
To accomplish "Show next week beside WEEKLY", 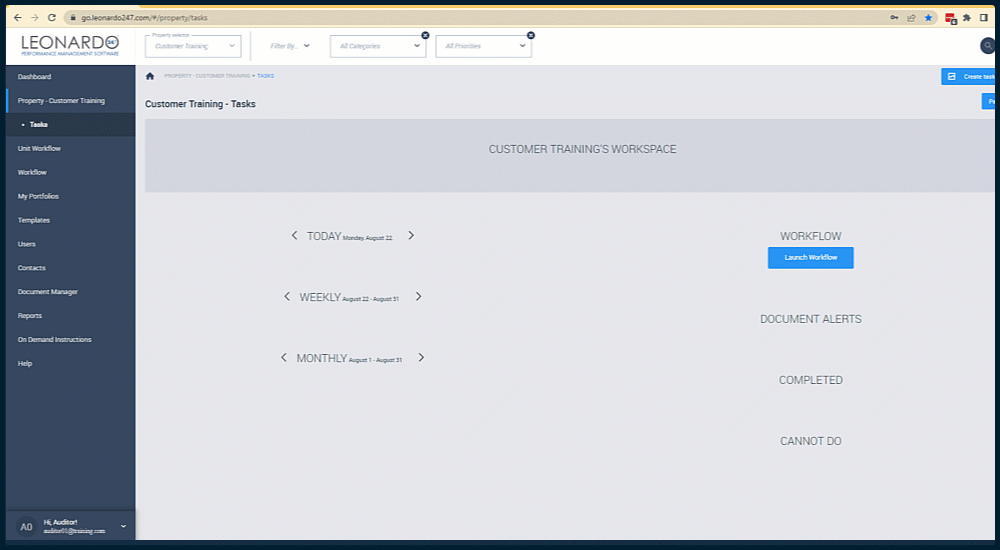I will coord(418,297).
